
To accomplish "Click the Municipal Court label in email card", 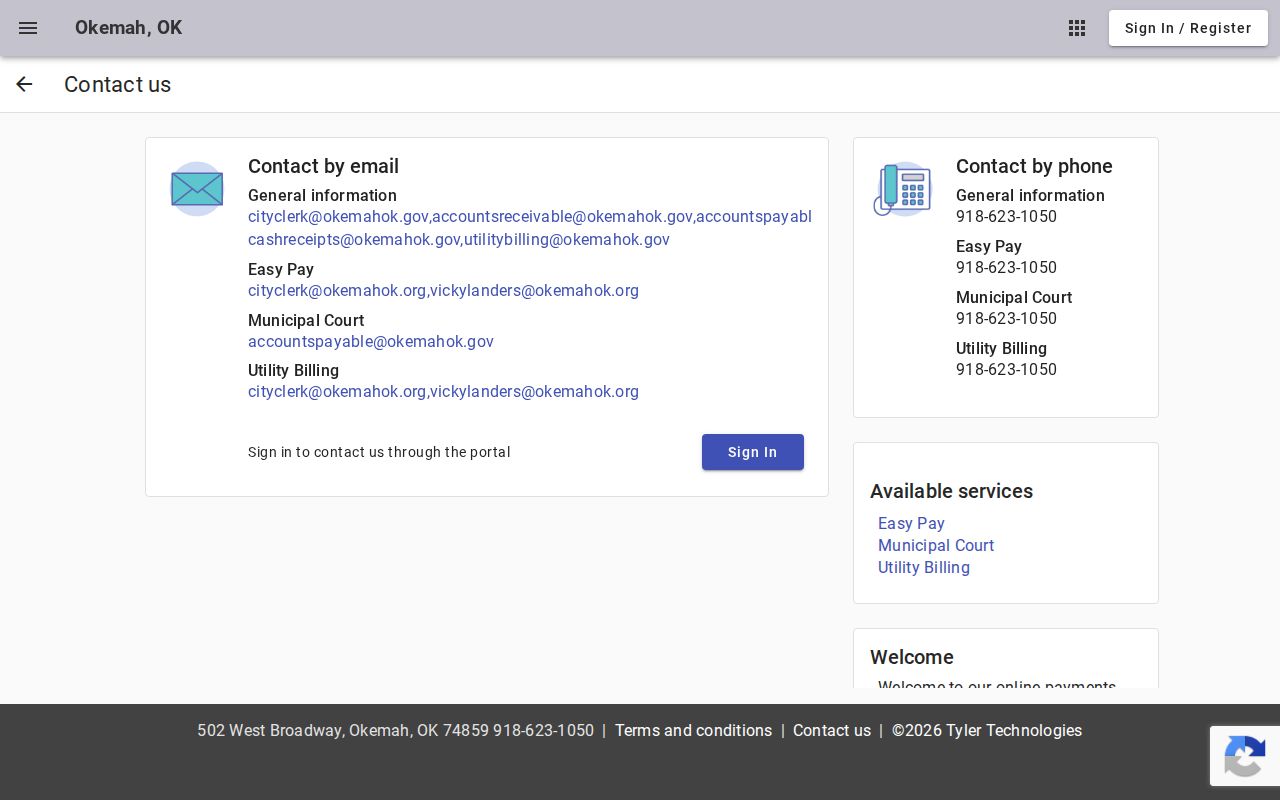I will tap(306, 320).
